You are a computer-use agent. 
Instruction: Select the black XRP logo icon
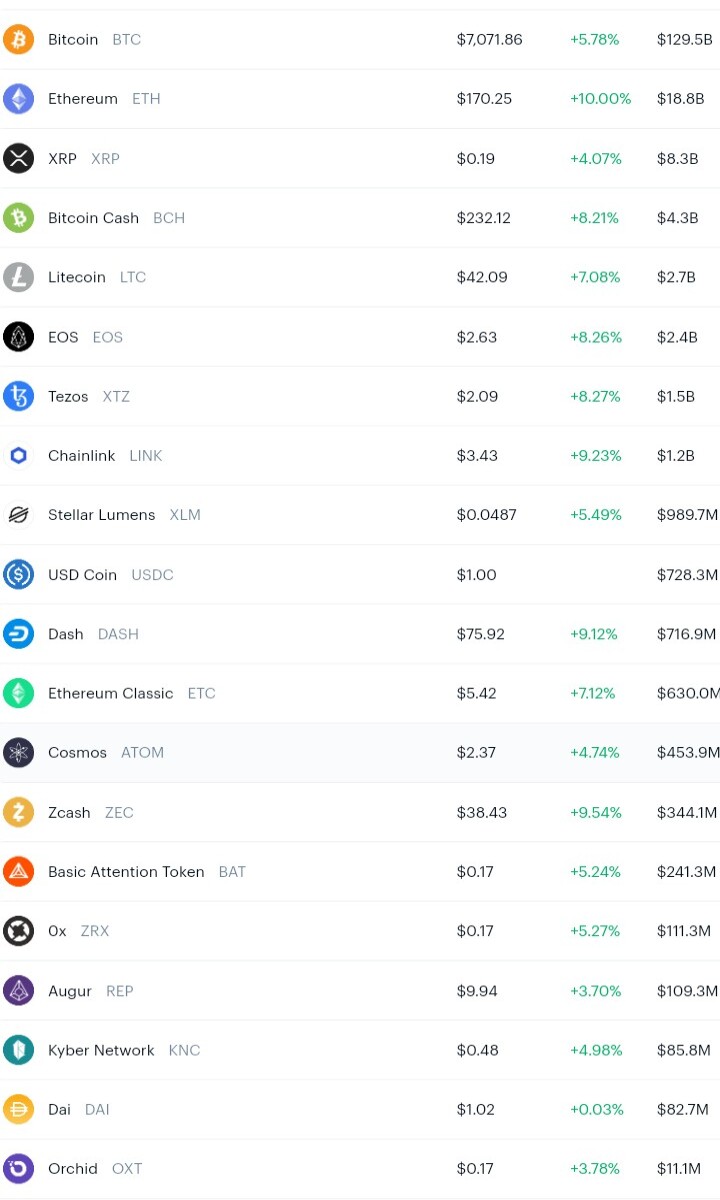(x=18, y=158)
